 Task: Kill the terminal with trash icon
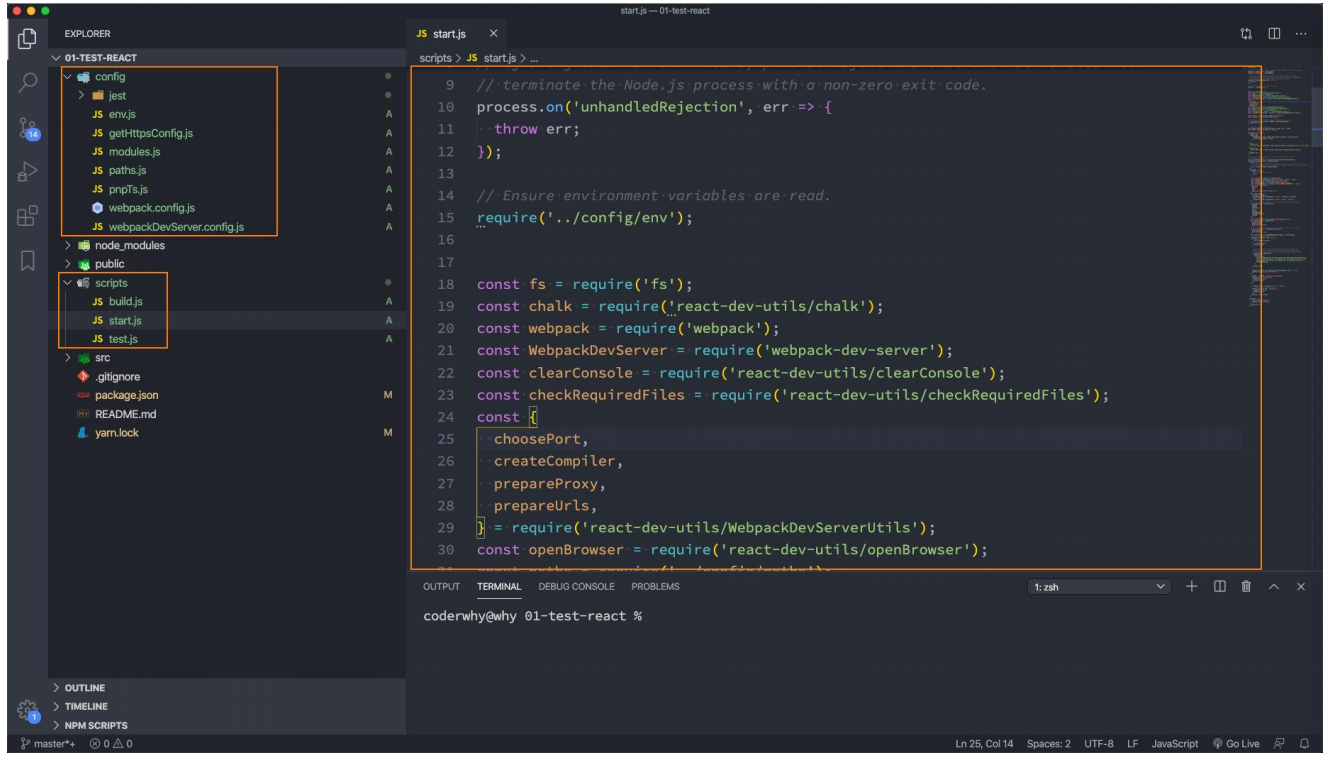(1246, 587)
